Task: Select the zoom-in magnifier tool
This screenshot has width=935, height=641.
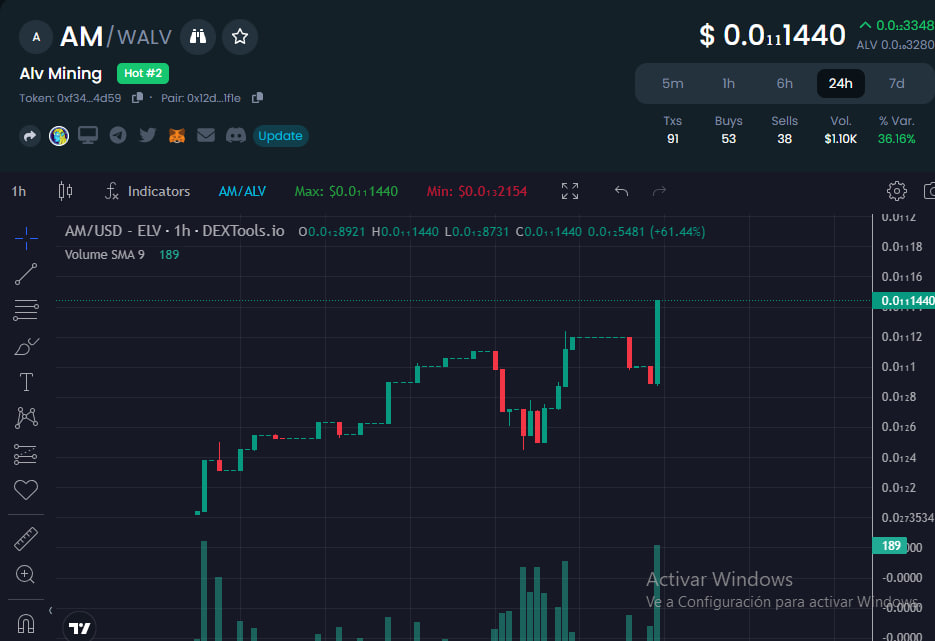Action: click(26, 574)
